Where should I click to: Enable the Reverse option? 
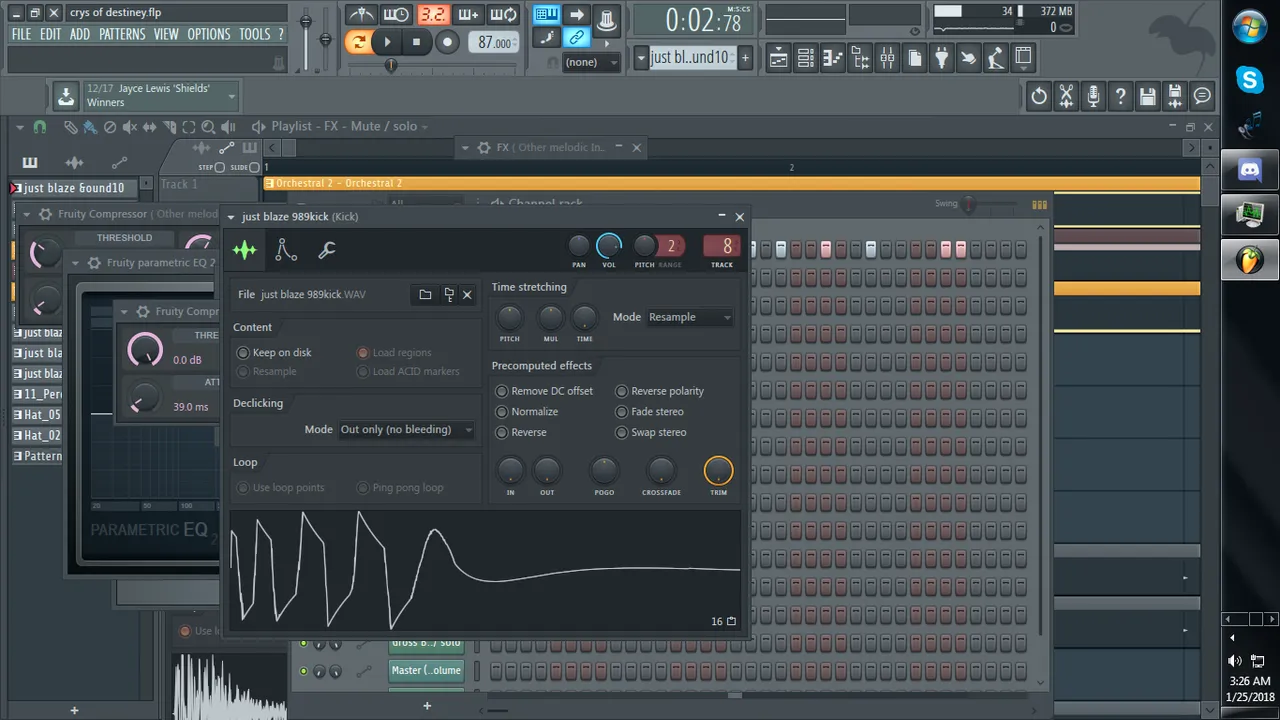coord(521,433)
